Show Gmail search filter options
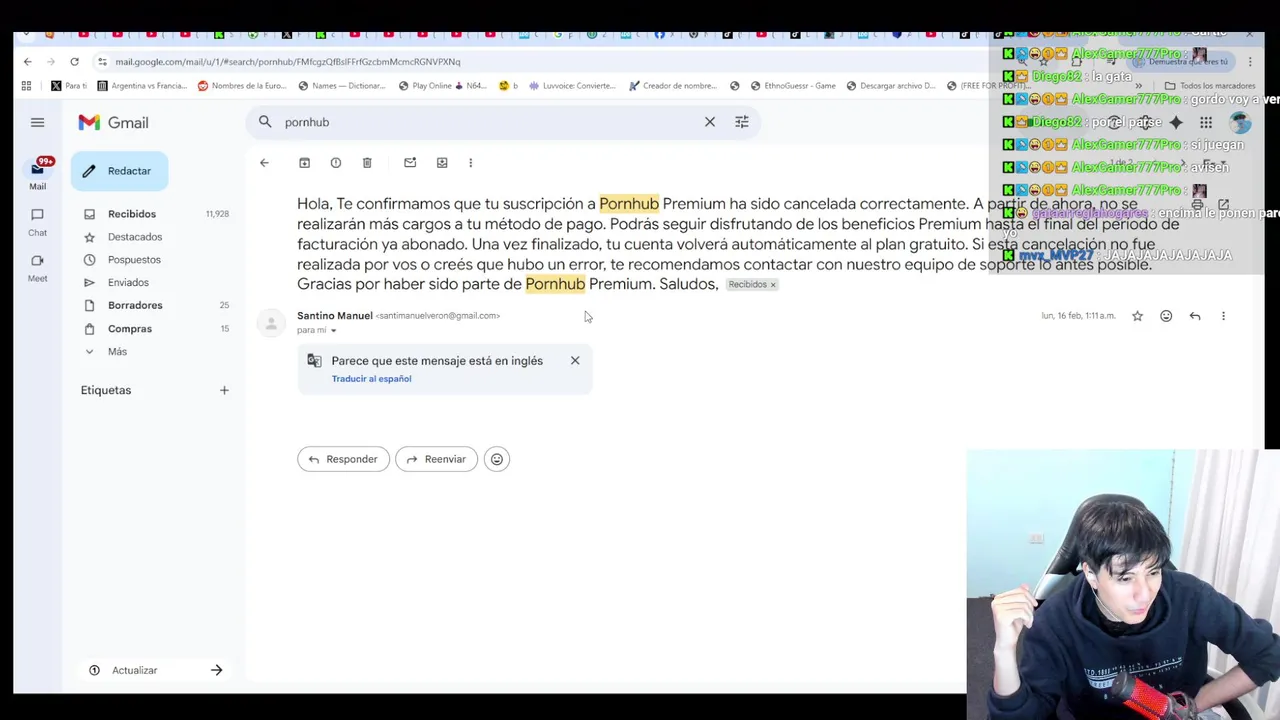Image resolution: width=1280 pixels, height=720 pixels. pos(742,122)
